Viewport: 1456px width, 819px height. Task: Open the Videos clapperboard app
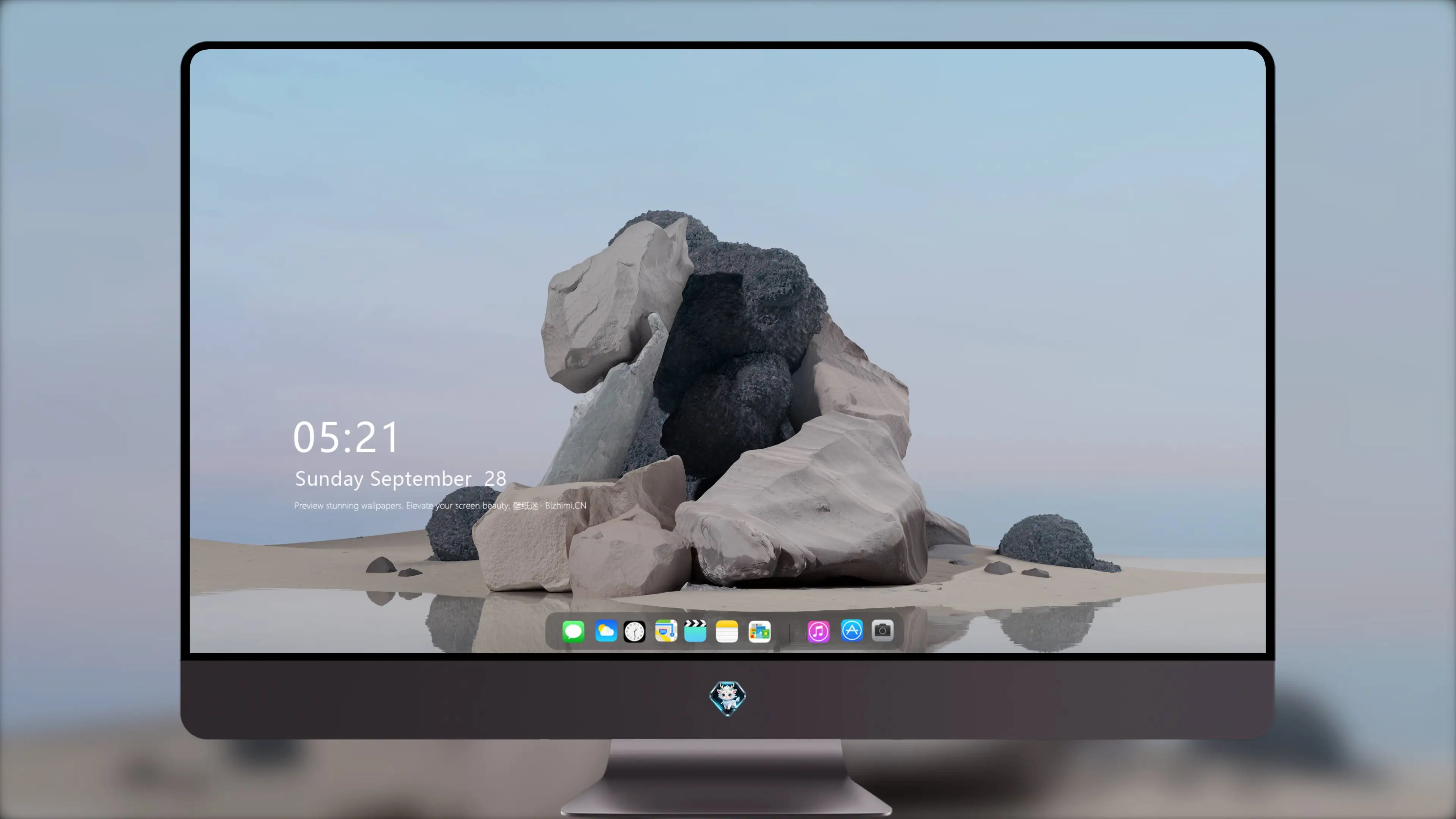click(695, 631)
